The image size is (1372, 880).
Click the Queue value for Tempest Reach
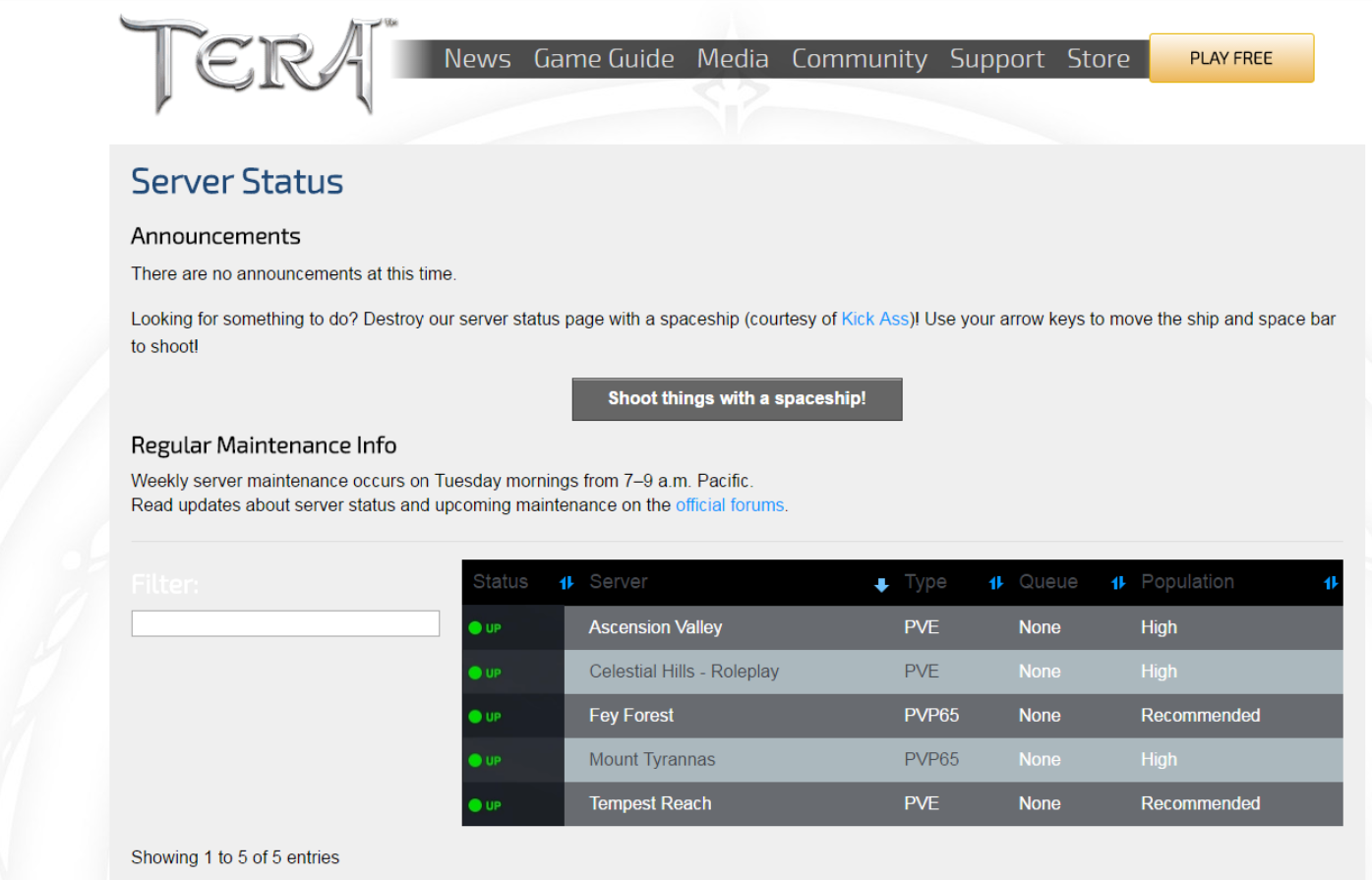pyautogui.click(x=1040, y=803)
